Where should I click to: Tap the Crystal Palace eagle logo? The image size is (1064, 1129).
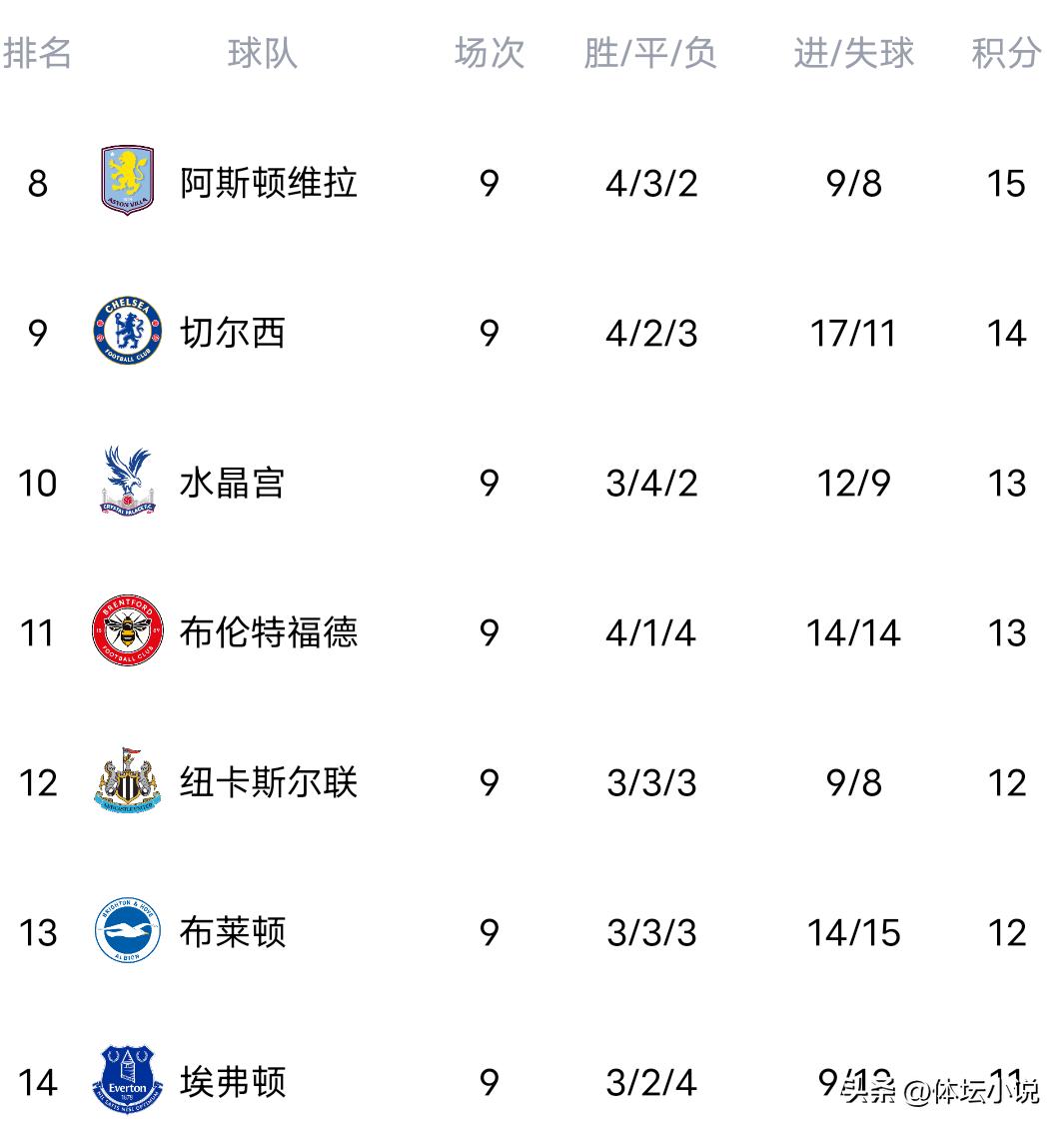pyautogui.click(x=127, y=482)
